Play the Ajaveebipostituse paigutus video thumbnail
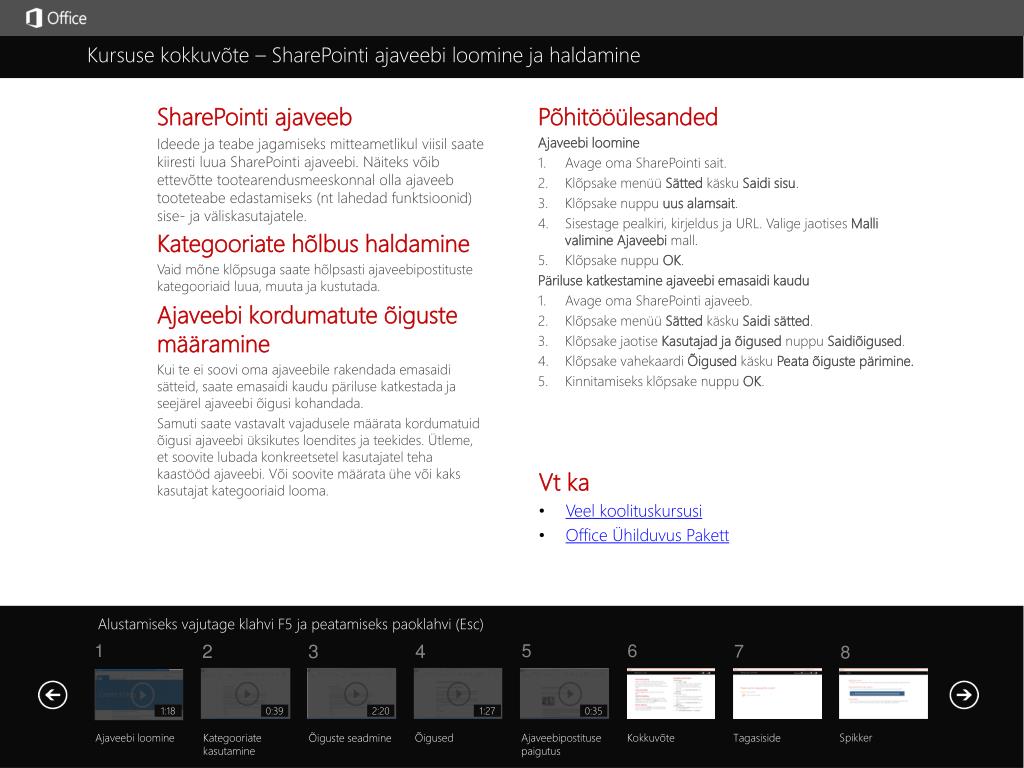 pos(565,694)
